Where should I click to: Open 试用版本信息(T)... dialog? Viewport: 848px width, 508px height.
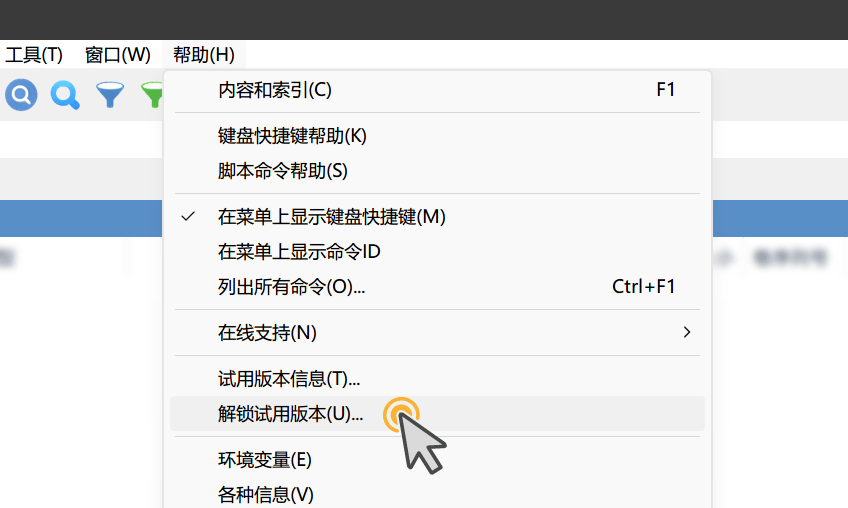coord(437,379)
